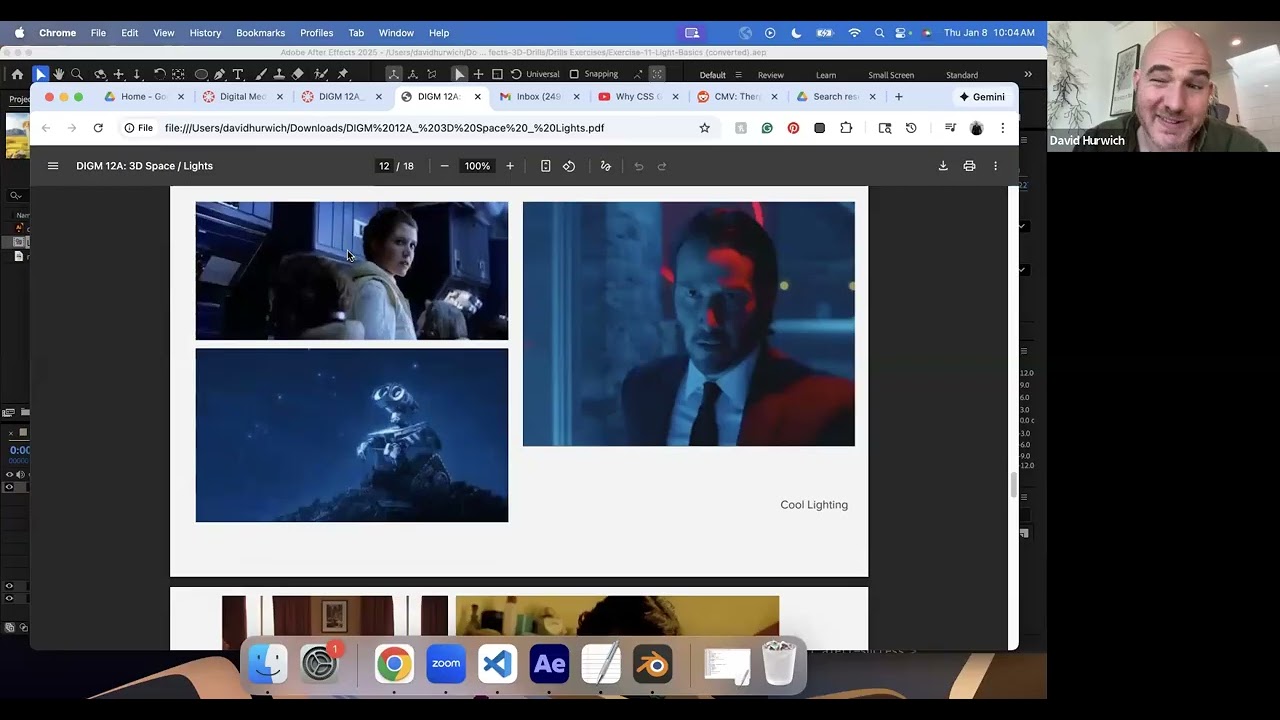Screen dimensions: 1280x720
Task: Open the Chrome File menu
Action: point(98,33)
